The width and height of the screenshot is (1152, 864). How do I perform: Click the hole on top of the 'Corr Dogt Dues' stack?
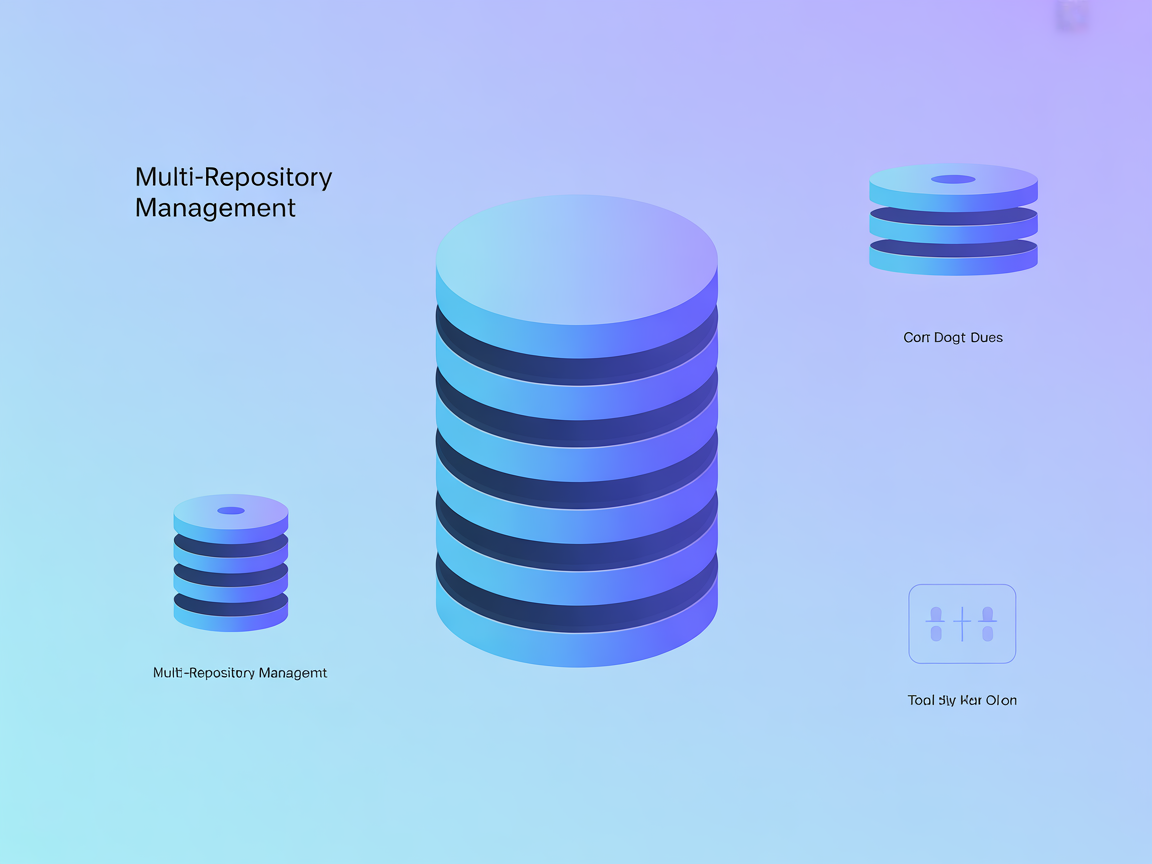coord(952,179)
